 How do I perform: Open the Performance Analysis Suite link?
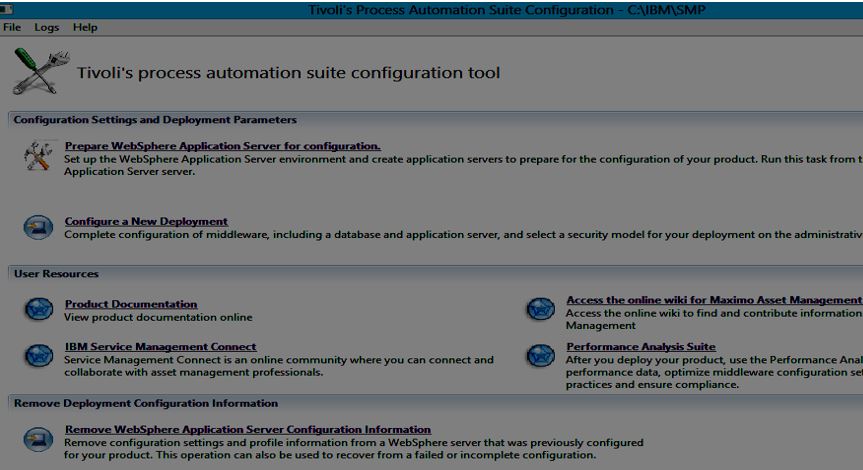tap(641, 347)
